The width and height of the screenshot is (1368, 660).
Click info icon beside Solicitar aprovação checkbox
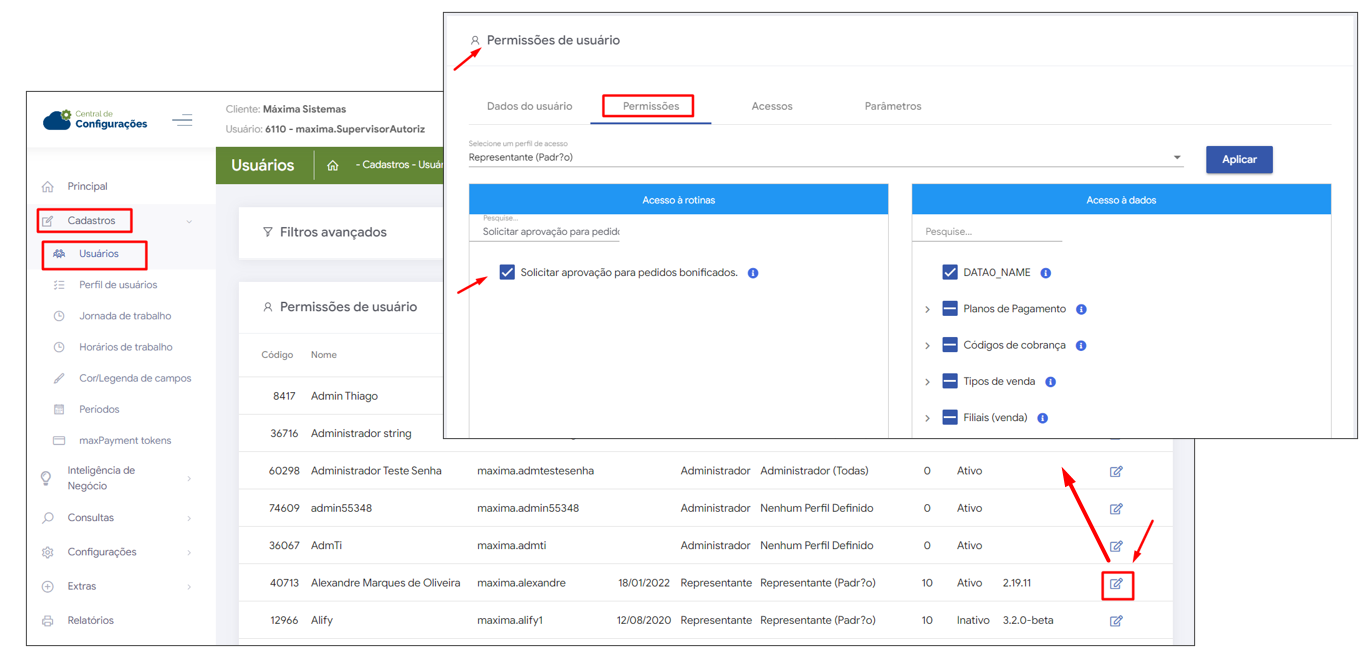tap(753, 273)
